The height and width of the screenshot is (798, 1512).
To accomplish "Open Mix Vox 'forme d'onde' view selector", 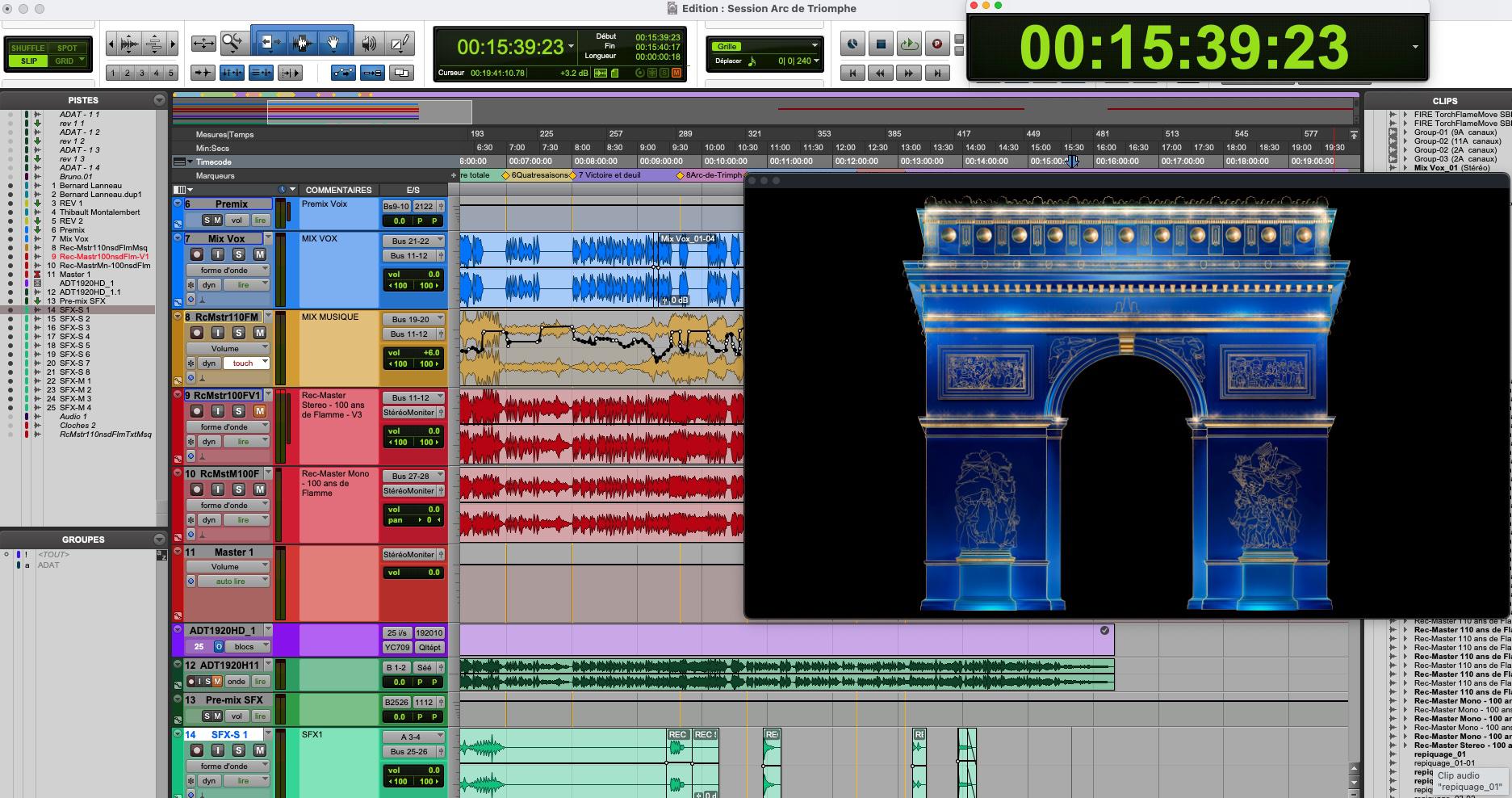I will (228, 270).
